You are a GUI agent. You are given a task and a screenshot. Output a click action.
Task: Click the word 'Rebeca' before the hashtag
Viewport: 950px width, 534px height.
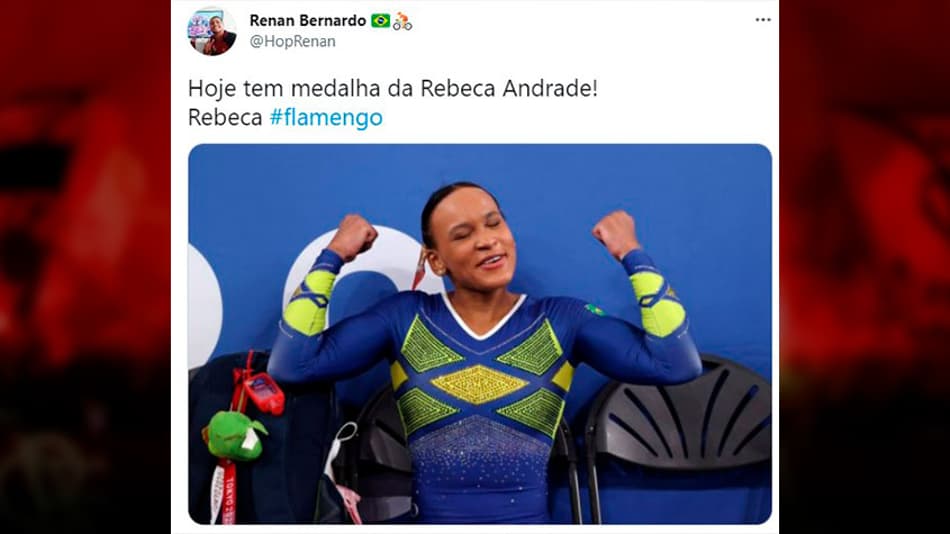(225, 117)
